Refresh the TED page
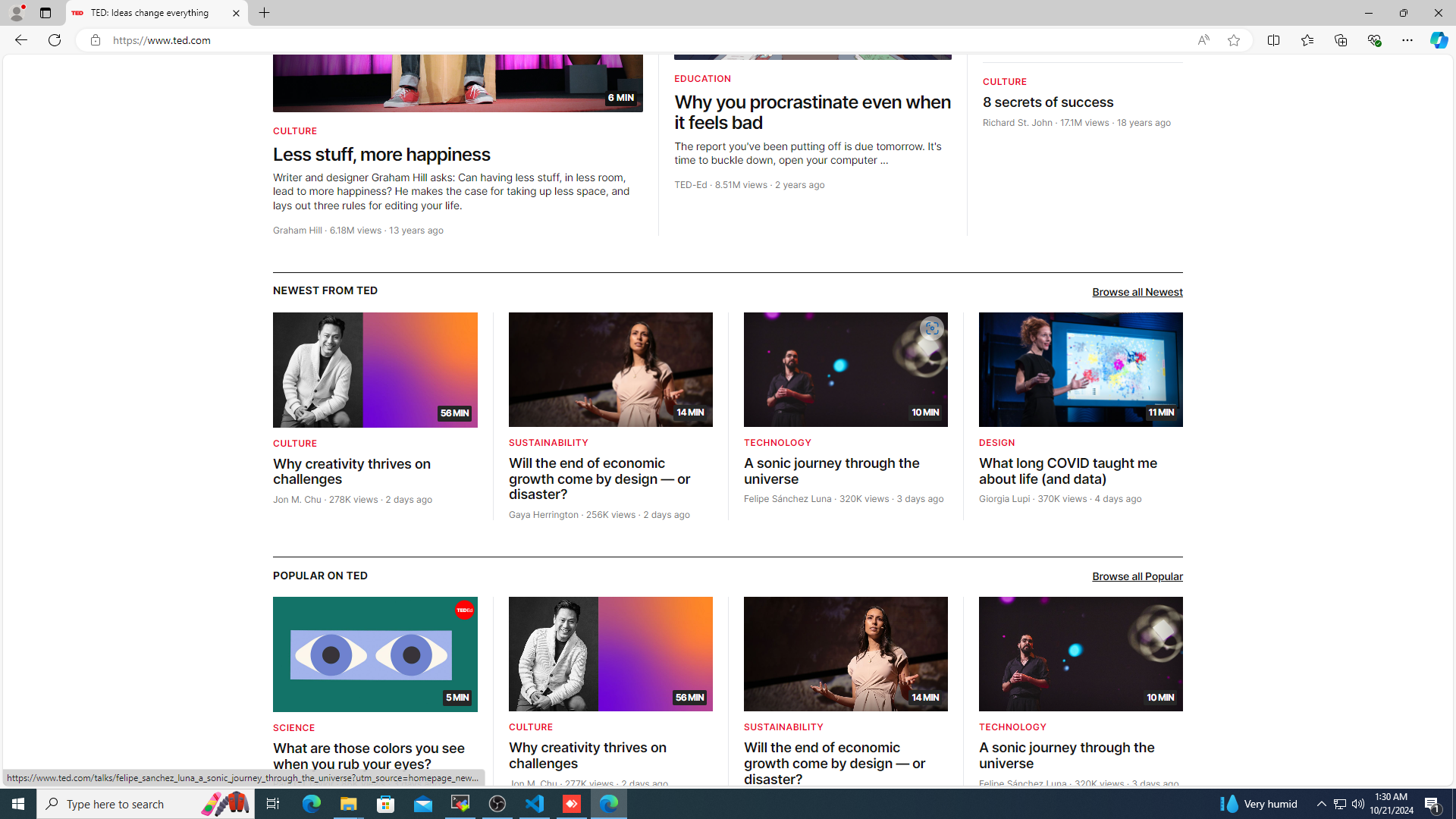The width and height of the screenshot is (1456, 819). (x=55, y=40)
